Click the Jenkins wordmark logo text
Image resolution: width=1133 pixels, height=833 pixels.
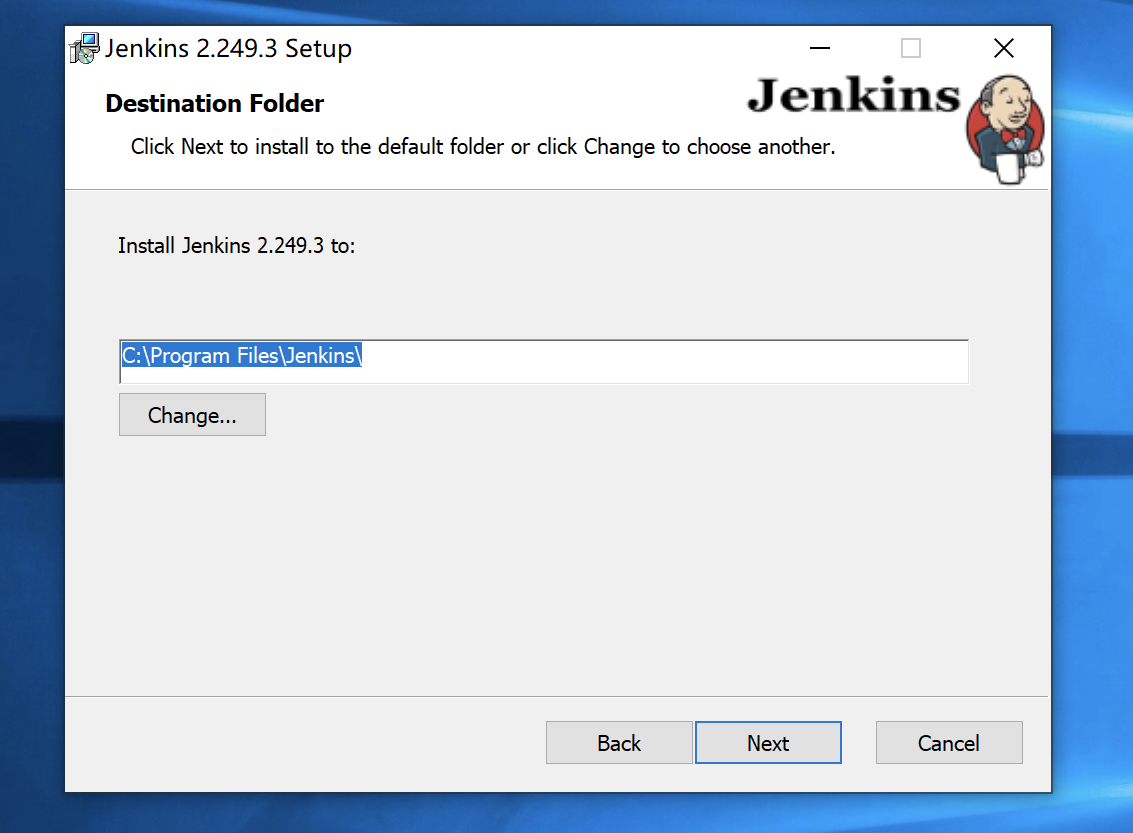pyautogui.click(x=854, y=95)
